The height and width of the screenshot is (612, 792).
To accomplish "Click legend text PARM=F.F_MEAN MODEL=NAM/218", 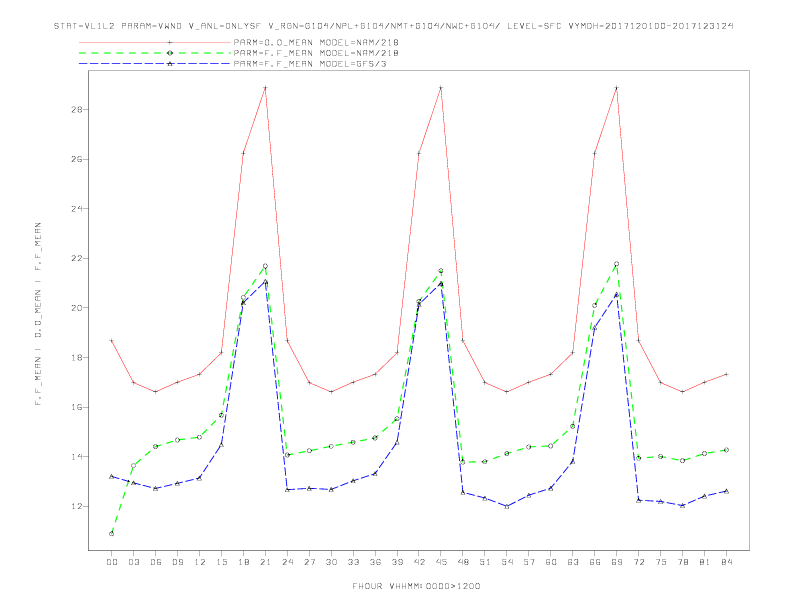I will [316, 53].
